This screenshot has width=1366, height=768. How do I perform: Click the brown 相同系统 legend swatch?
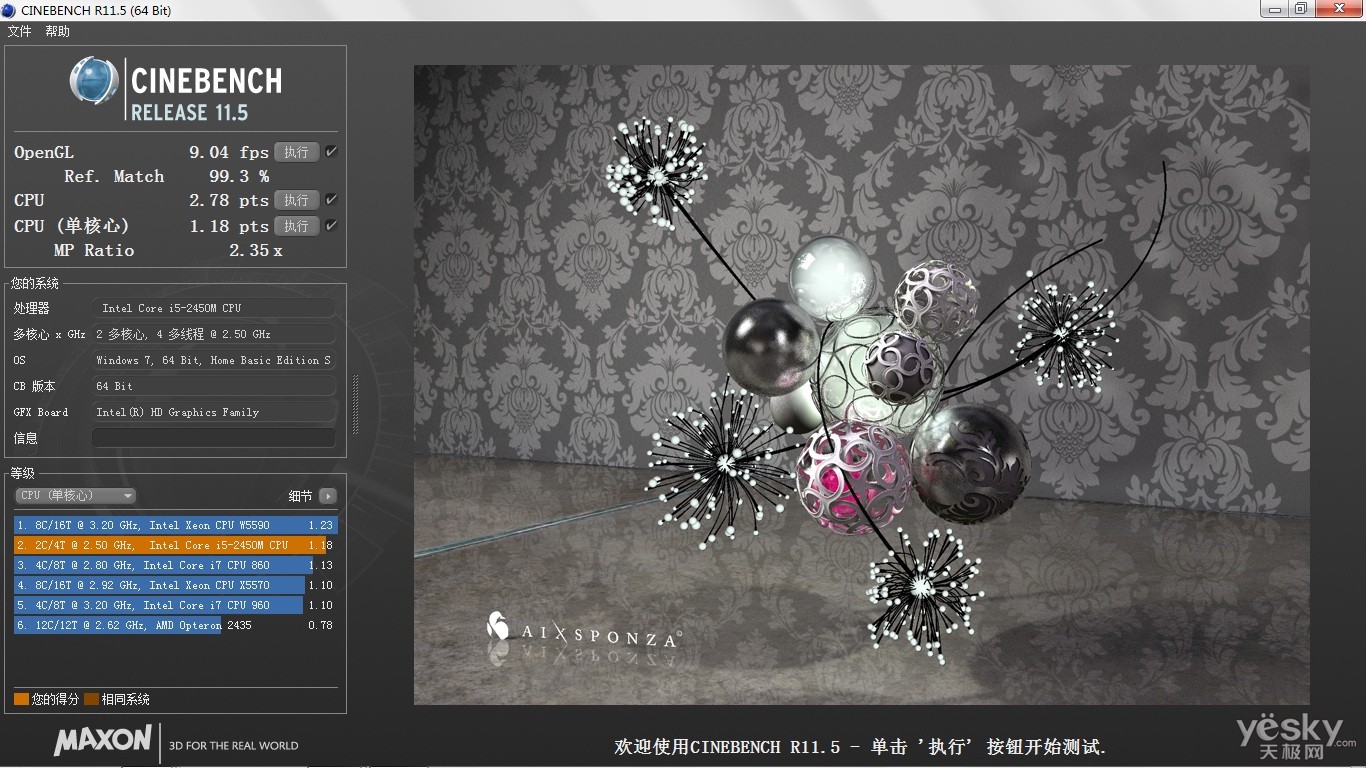pyautogui.click(x=92, y=699)
